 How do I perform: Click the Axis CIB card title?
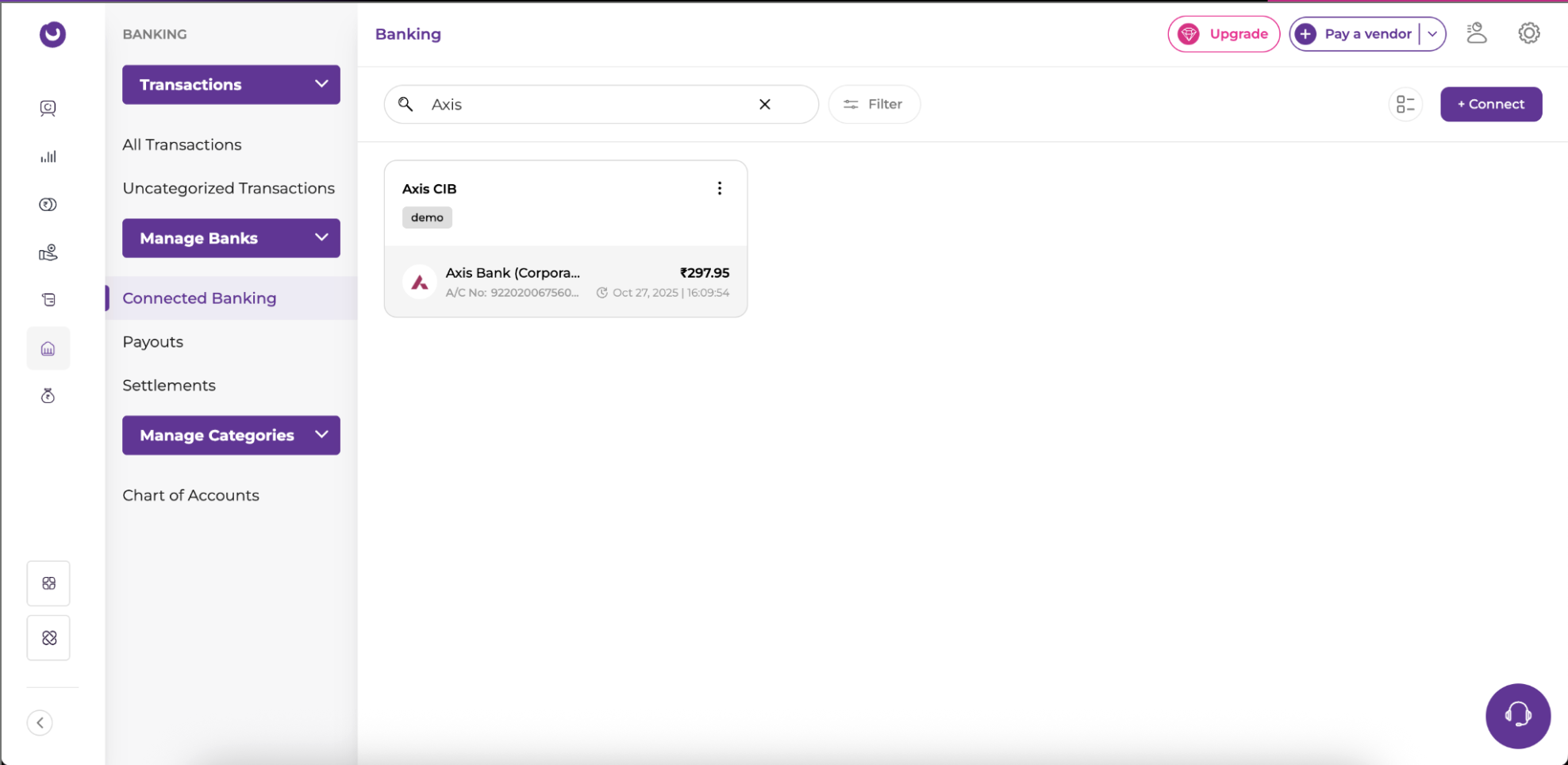(x=429, y=189)
